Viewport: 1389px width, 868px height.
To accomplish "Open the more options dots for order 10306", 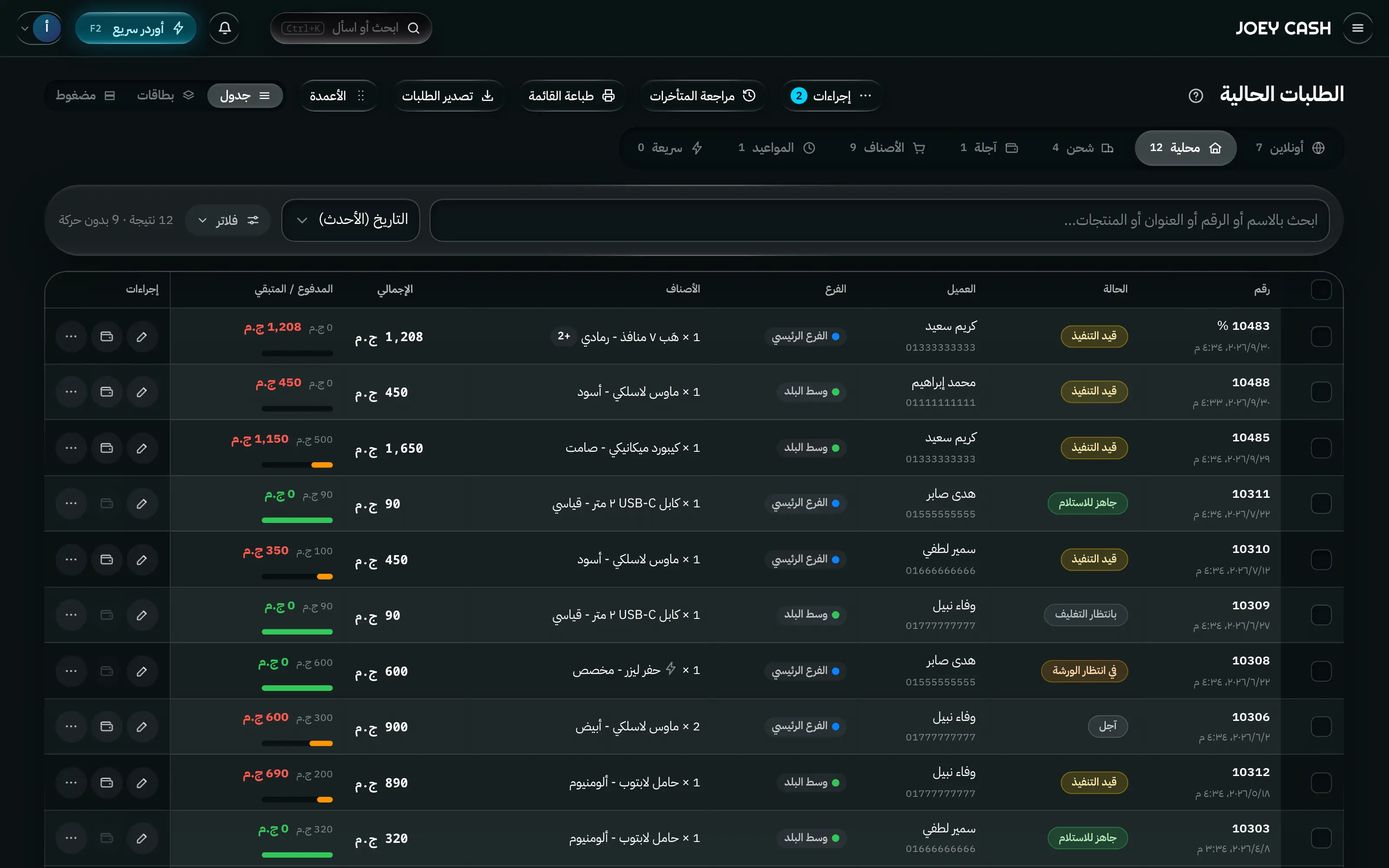I will click(x=71, y=727).
